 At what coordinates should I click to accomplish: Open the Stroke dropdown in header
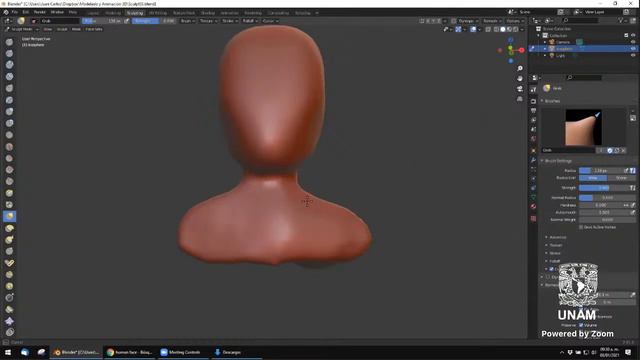click(229, 21)
